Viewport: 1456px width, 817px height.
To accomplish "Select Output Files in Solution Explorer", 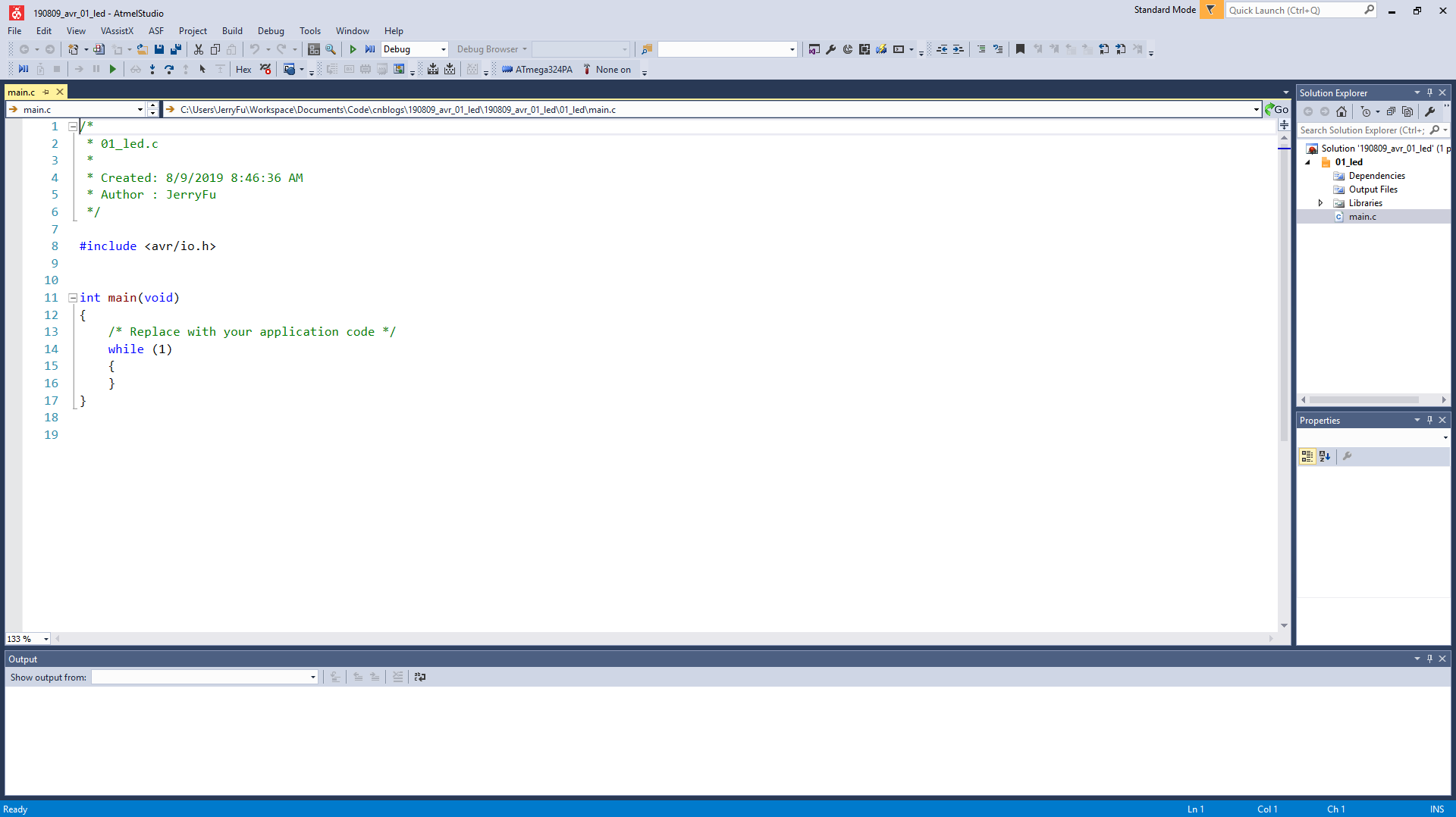I will click(1373, 189).
